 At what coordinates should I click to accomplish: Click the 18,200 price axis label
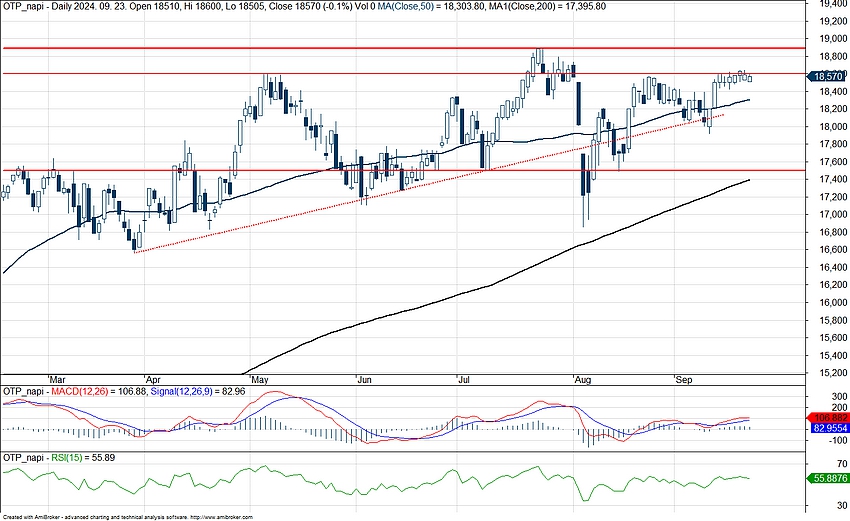(x=834, y=109)
